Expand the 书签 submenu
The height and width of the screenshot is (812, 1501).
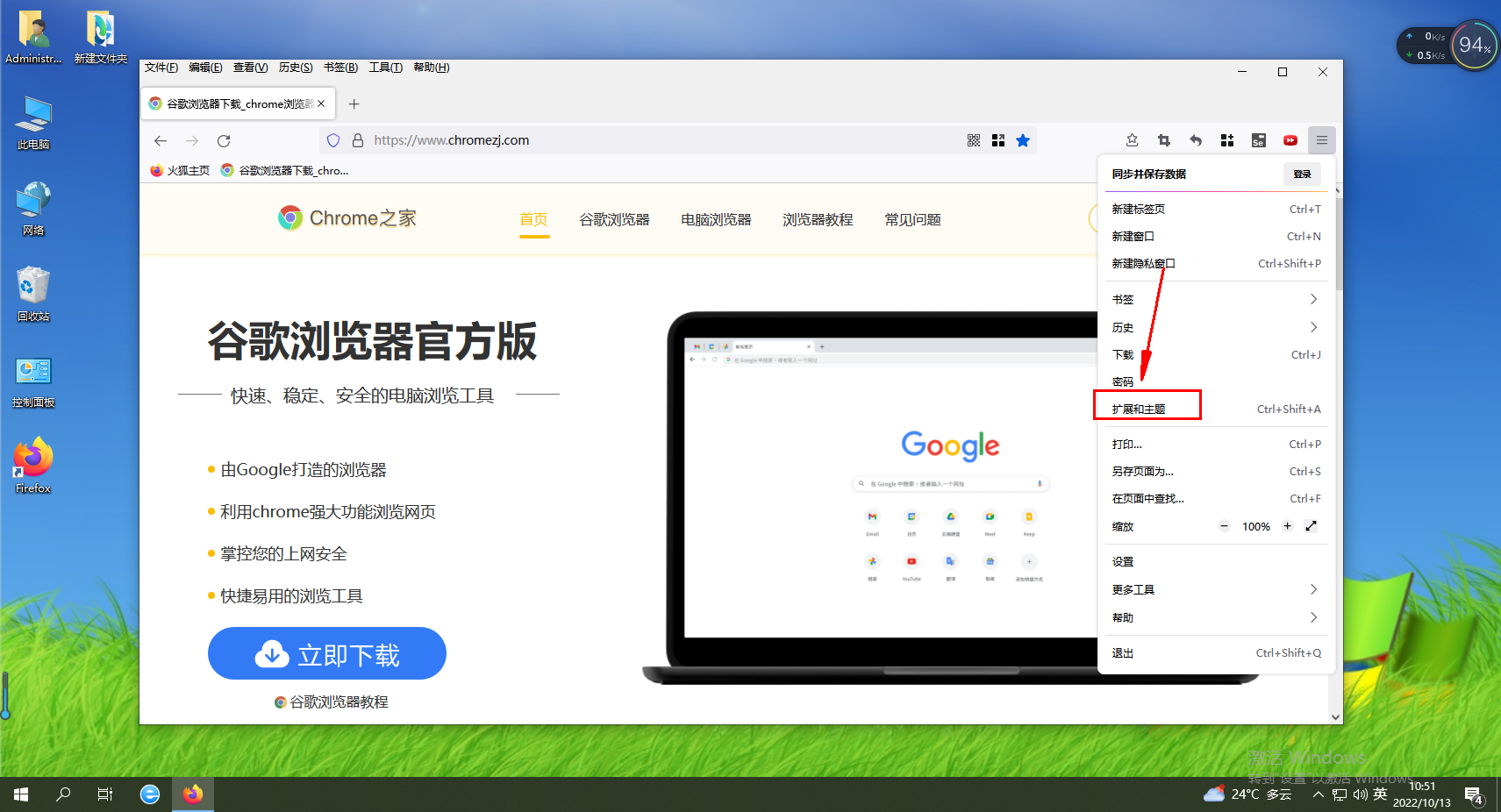pos(1216,299)
